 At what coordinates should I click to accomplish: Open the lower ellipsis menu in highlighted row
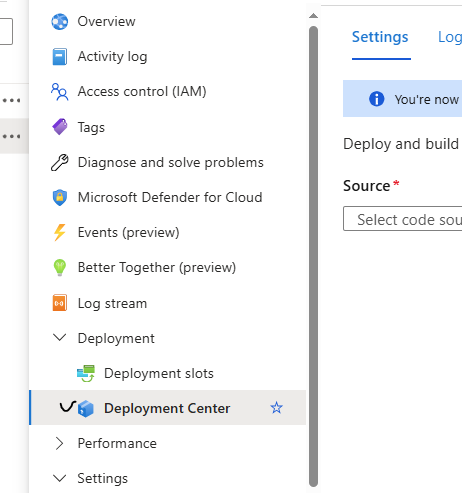pyautogui.click(x=12, y=136)
